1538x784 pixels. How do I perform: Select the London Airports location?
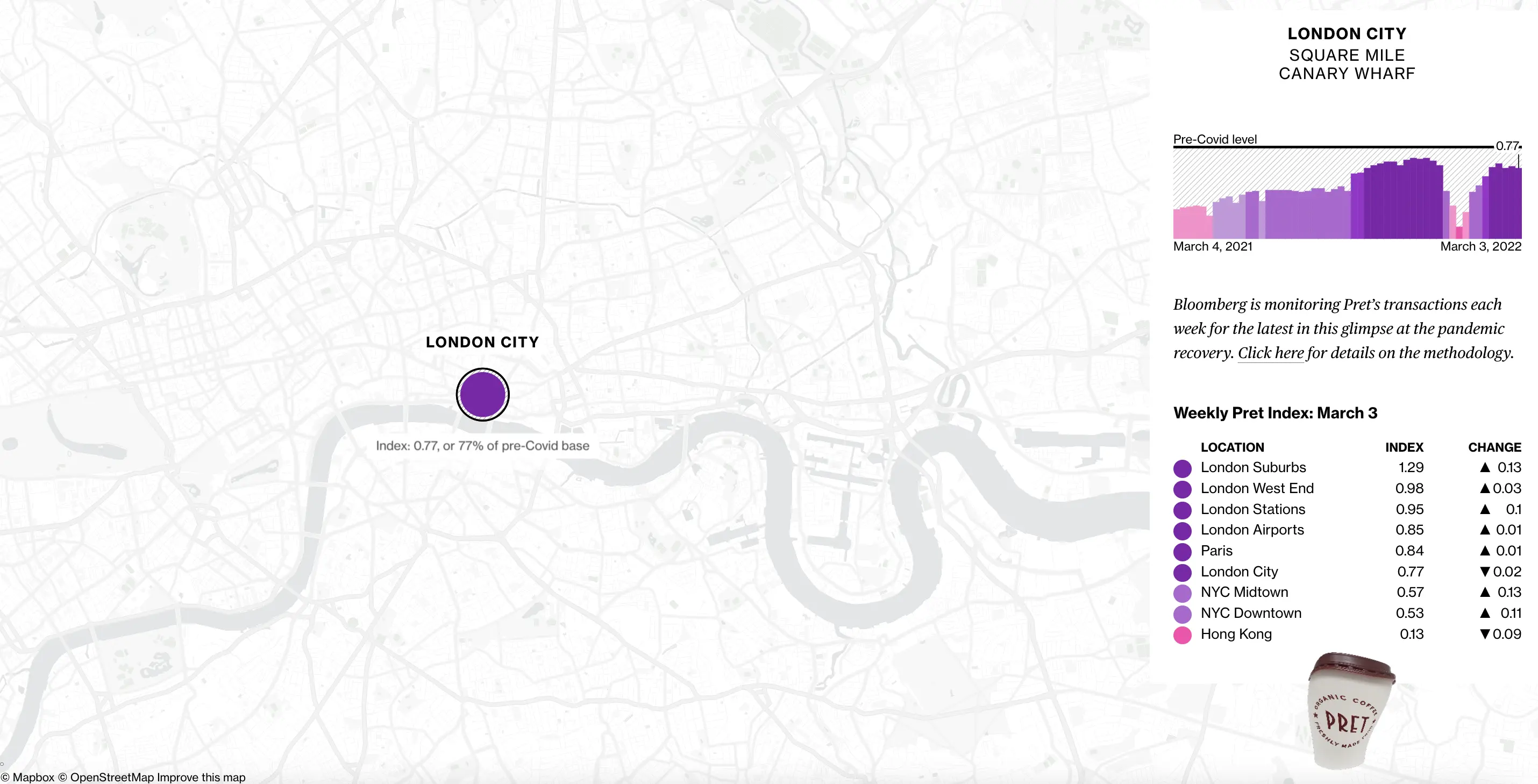point(1252,530)
